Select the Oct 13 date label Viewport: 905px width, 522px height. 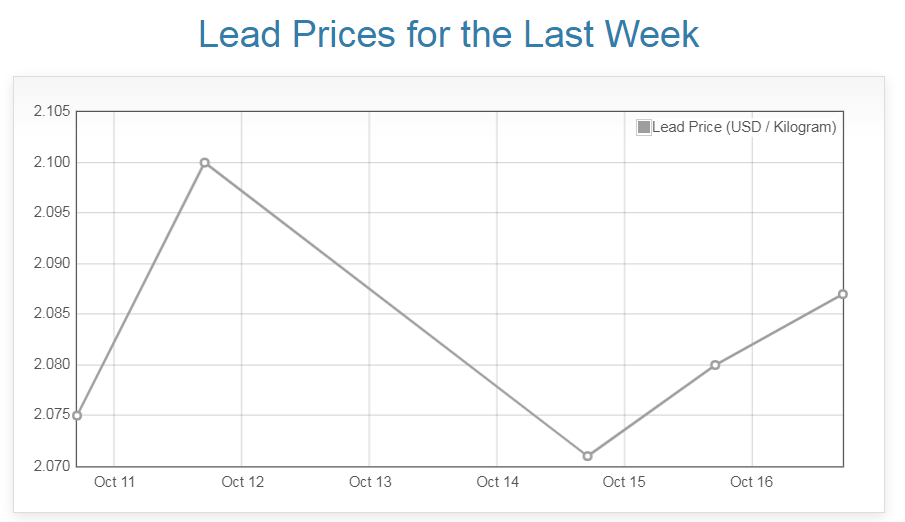369,483
